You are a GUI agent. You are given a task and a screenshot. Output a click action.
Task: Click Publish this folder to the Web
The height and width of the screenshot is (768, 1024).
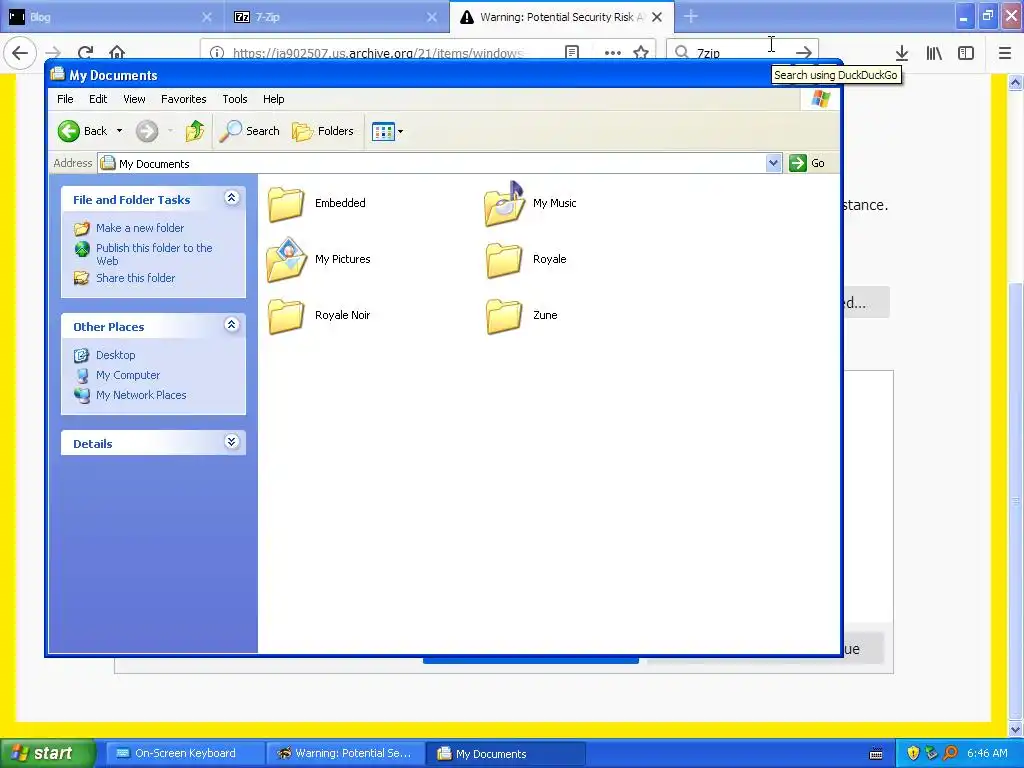pyautogui.click(x=154, y=254)
